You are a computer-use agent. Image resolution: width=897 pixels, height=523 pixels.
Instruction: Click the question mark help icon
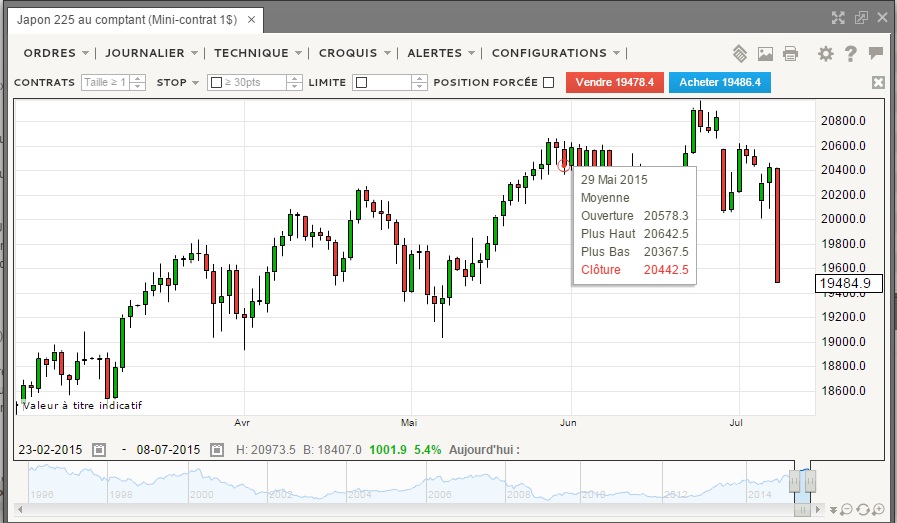click(x=851, y=54)
